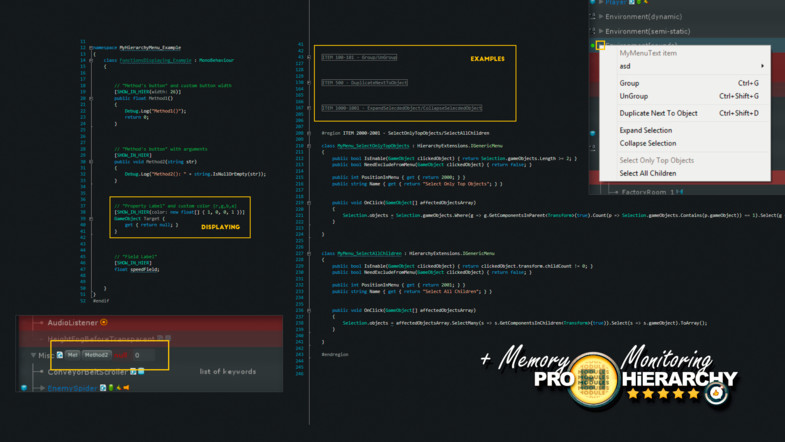Image resolution: width=785 pixels, height=442 pixels.
Task: Click the cyan icon after ConveyorBeltScroller
Action: (x=141, y=371)
